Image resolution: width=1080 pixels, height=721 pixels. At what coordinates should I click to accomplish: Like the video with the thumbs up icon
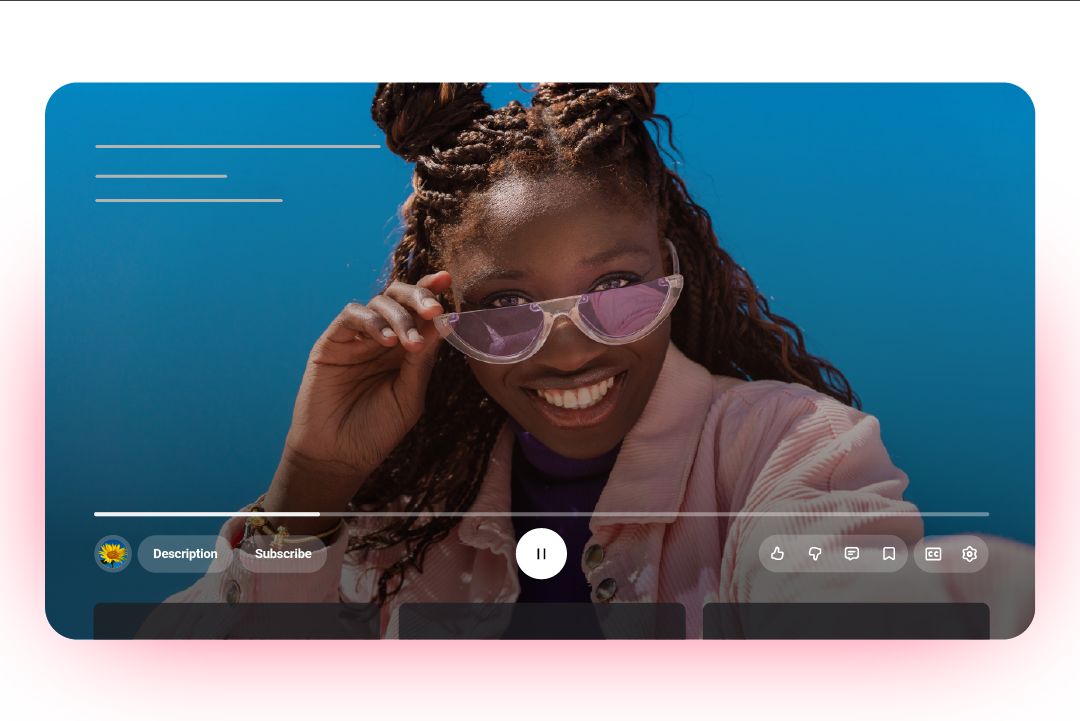coord(777,553)
